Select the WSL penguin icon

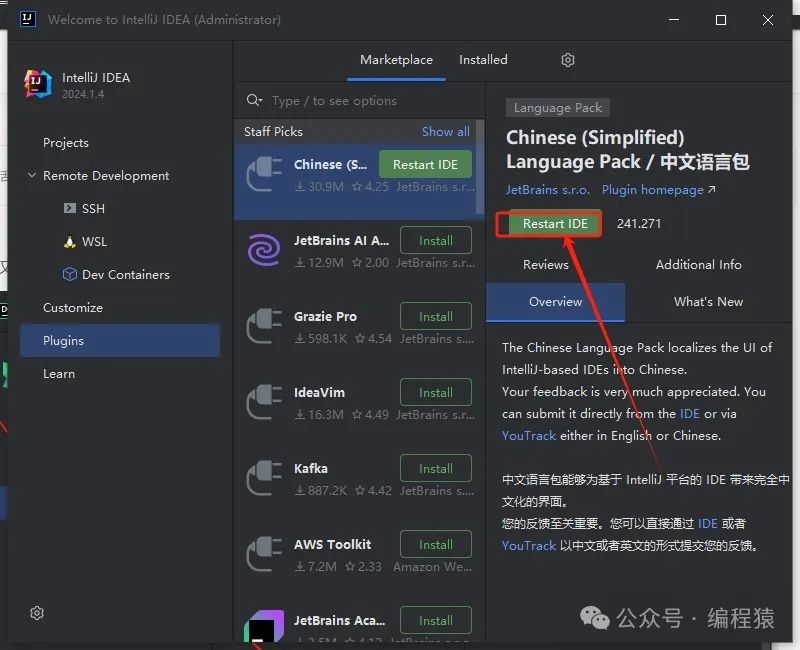[70, 242]
